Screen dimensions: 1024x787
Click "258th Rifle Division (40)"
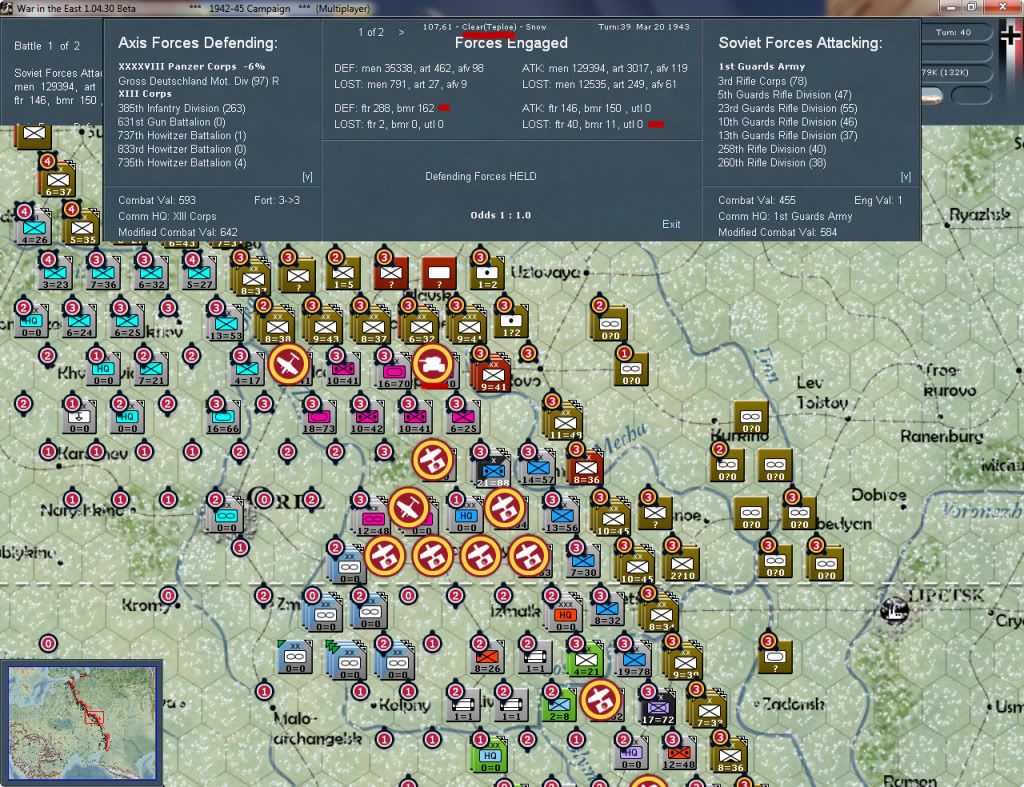772,150
